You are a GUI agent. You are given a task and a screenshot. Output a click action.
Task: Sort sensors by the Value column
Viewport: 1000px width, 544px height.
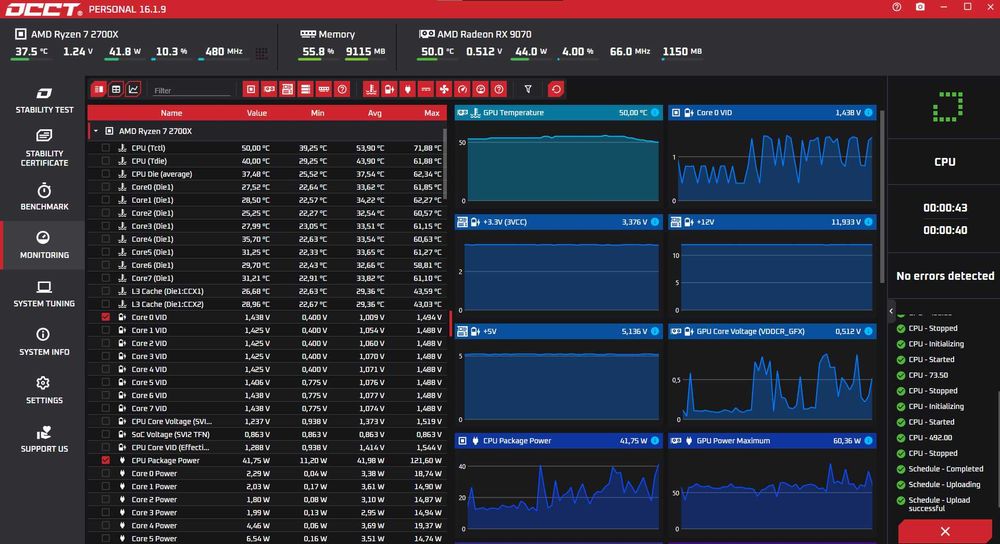click(x=256, y=113)
